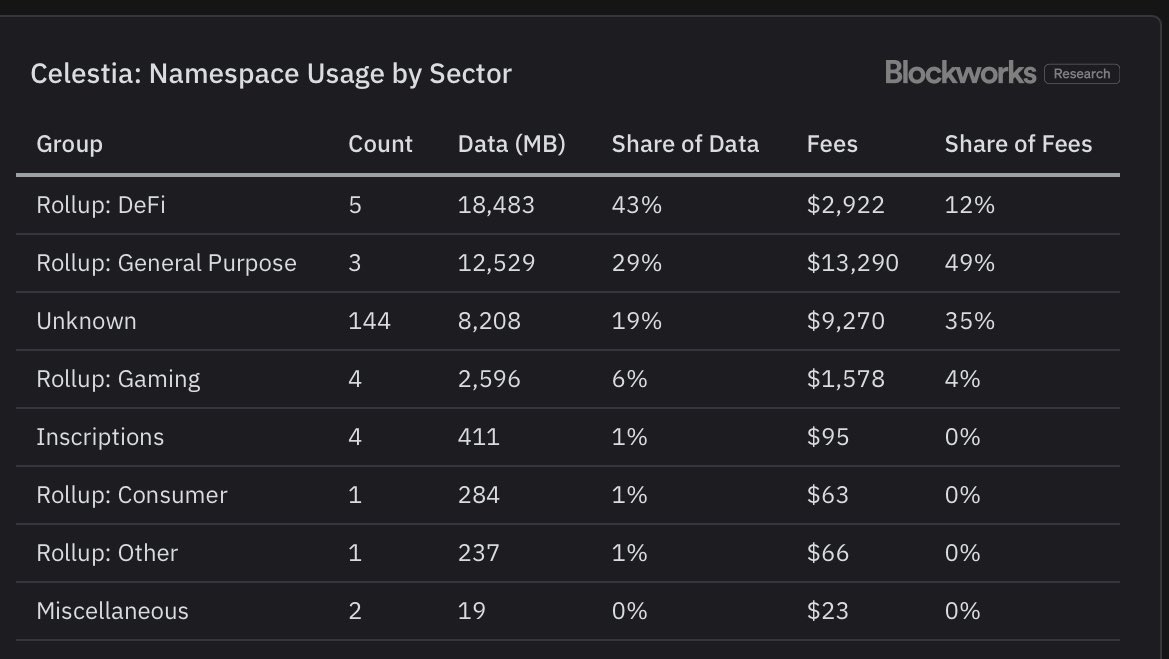This screenshot has width=1169, height=659.
Task: Click the 18,483 data value
Action: pyautogui.click(x=496, y=205)
